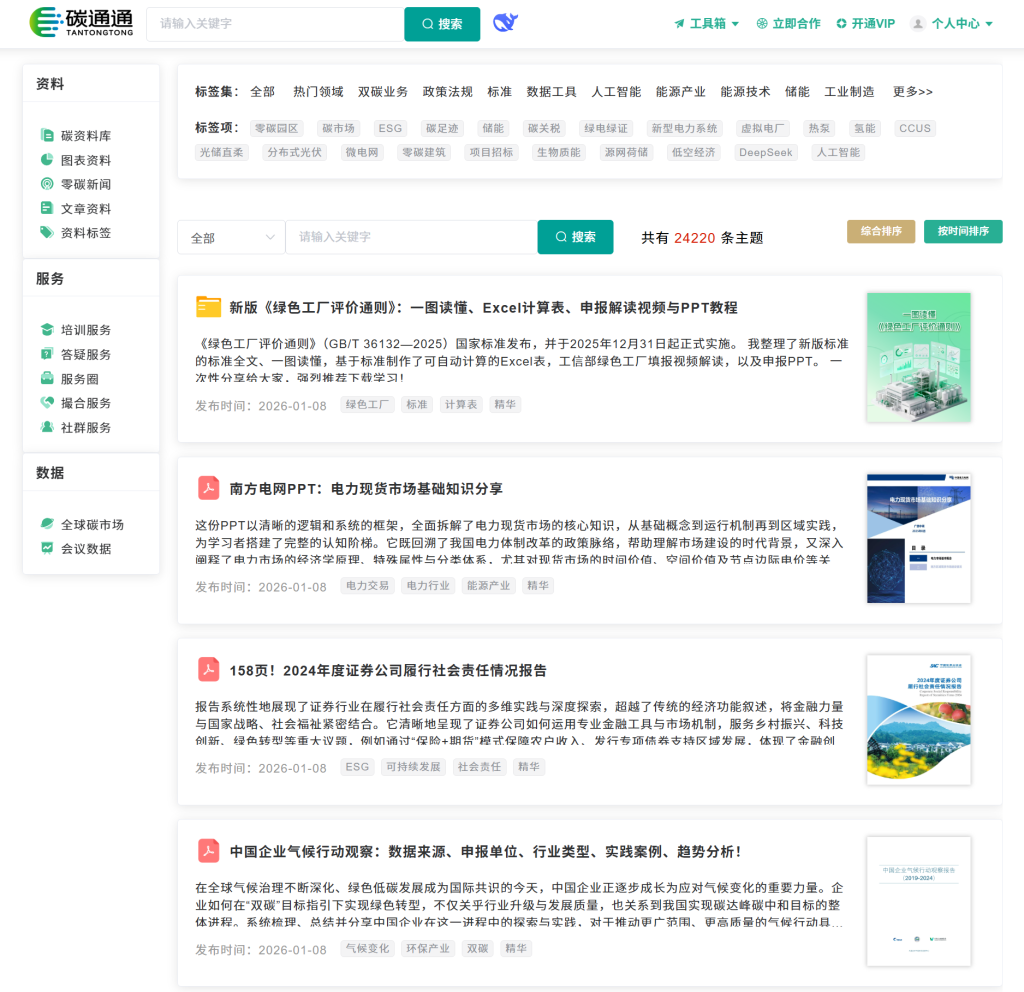Select the 人工智能 tag set tab

pos(615,91)
